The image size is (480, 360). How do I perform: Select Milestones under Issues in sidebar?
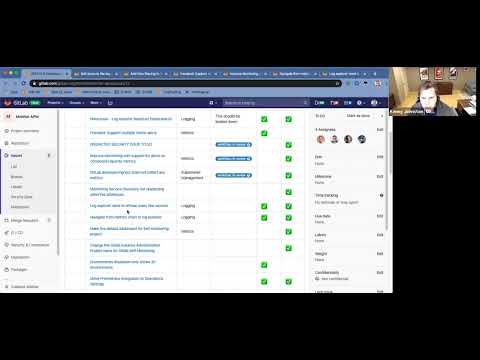[20, 207]
